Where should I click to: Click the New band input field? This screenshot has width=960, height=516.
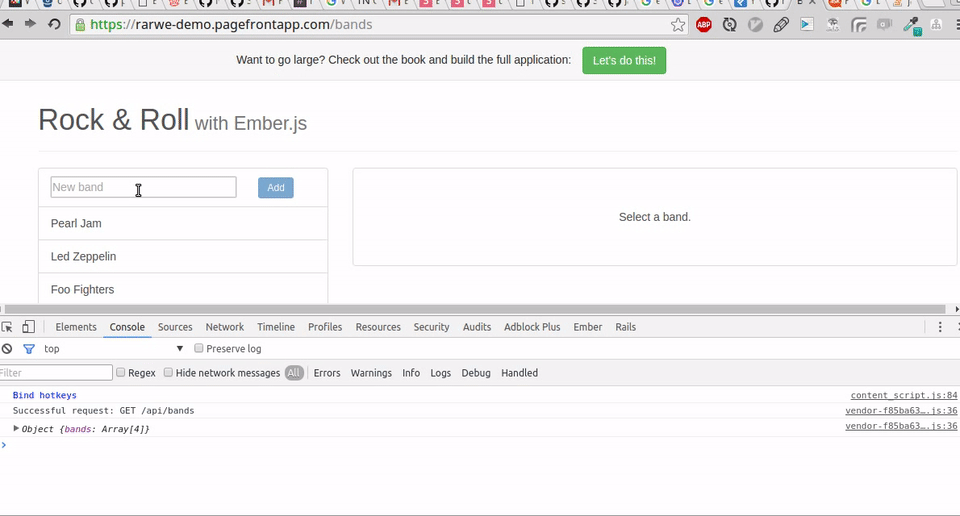[x=143, y=187]
